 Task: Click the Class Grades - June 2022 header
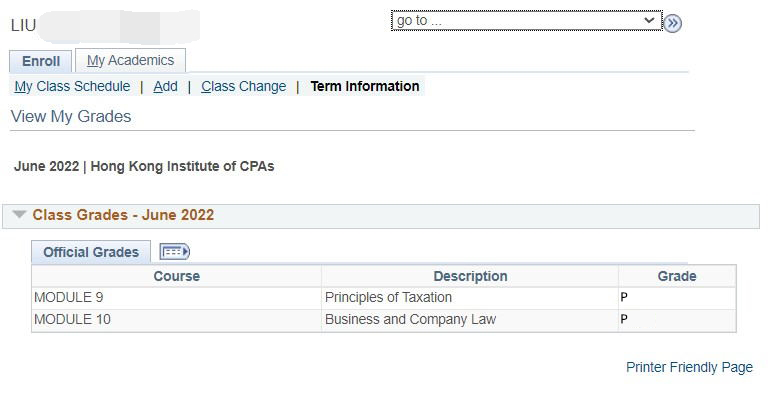pyautogui.click(x=123, y=215)
